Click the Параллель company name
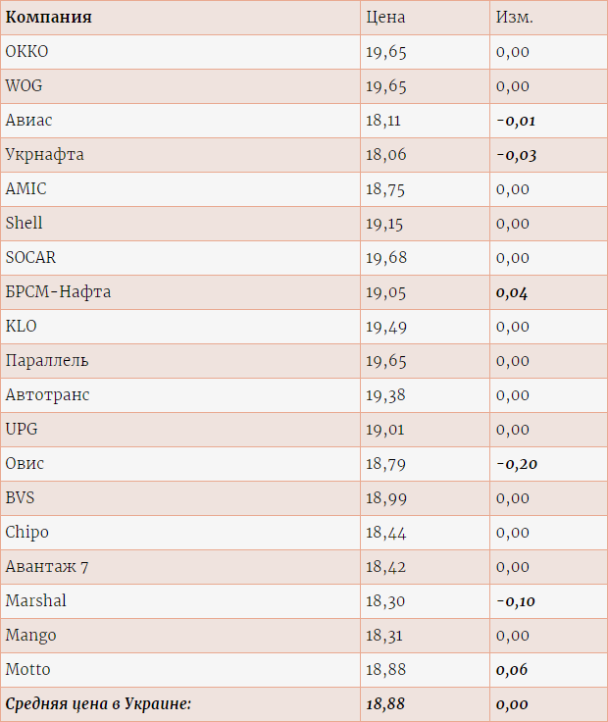 point(47,361)
